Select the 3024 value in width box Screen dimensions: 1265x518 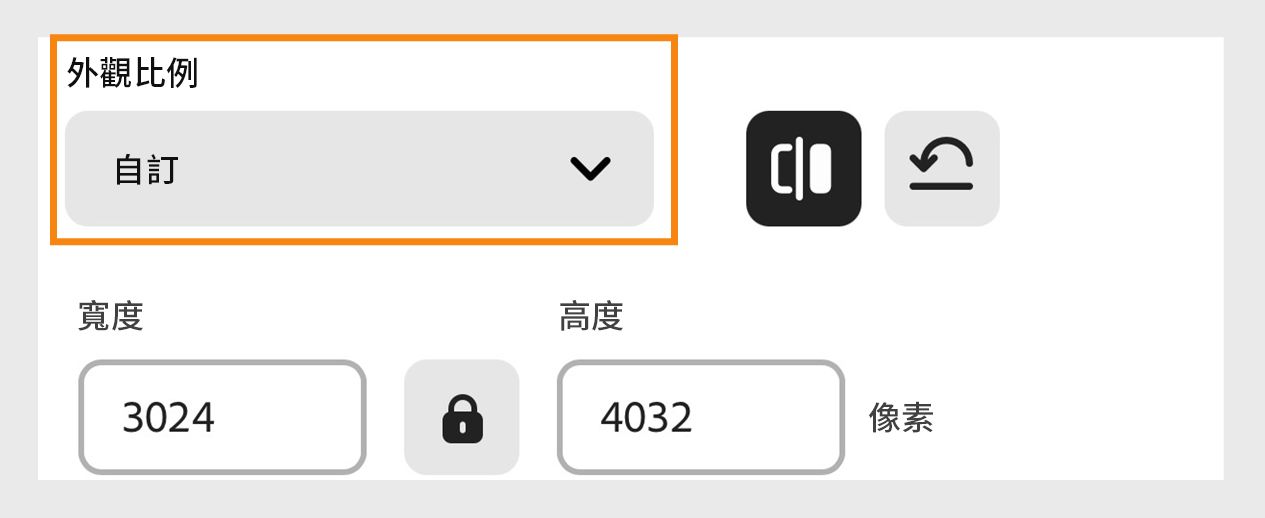tap(168, 417)
